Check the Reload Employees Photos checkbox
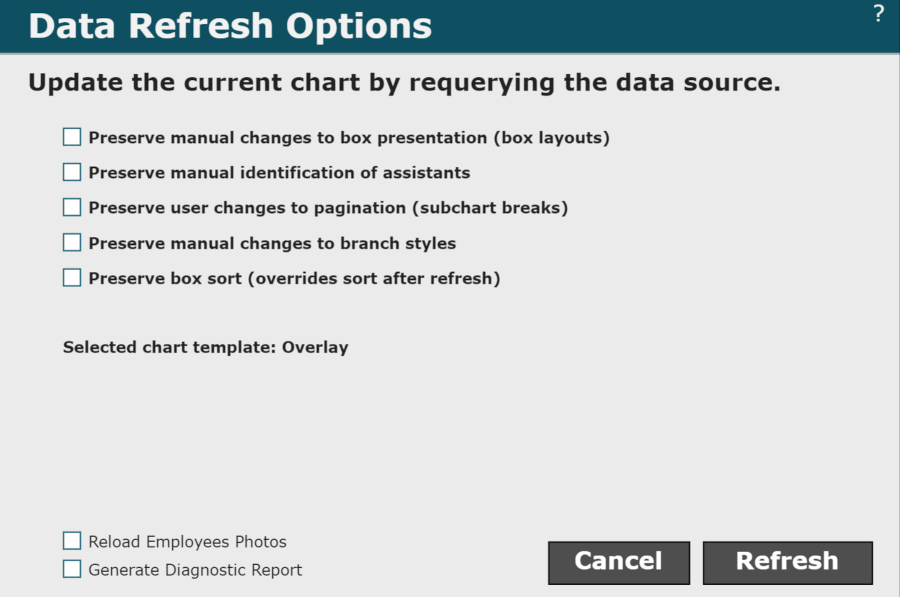Image resolution: width=900 pixels, height=597 pixels. (x=72, y=541)
